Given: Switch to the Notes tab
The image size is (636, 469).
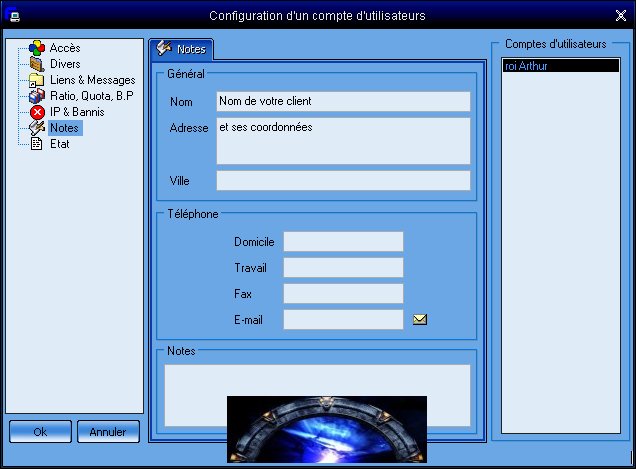Looking at the screenshot, I should click(181, 49).
